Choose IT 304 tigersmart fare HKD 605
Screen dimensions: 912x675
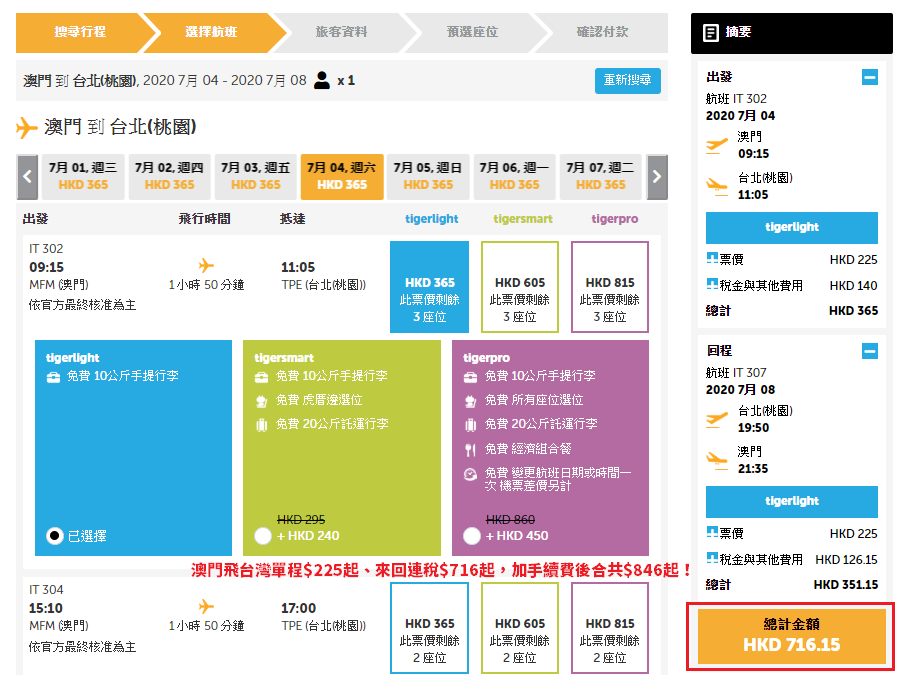pyautogui.click(x=520, y=628)
